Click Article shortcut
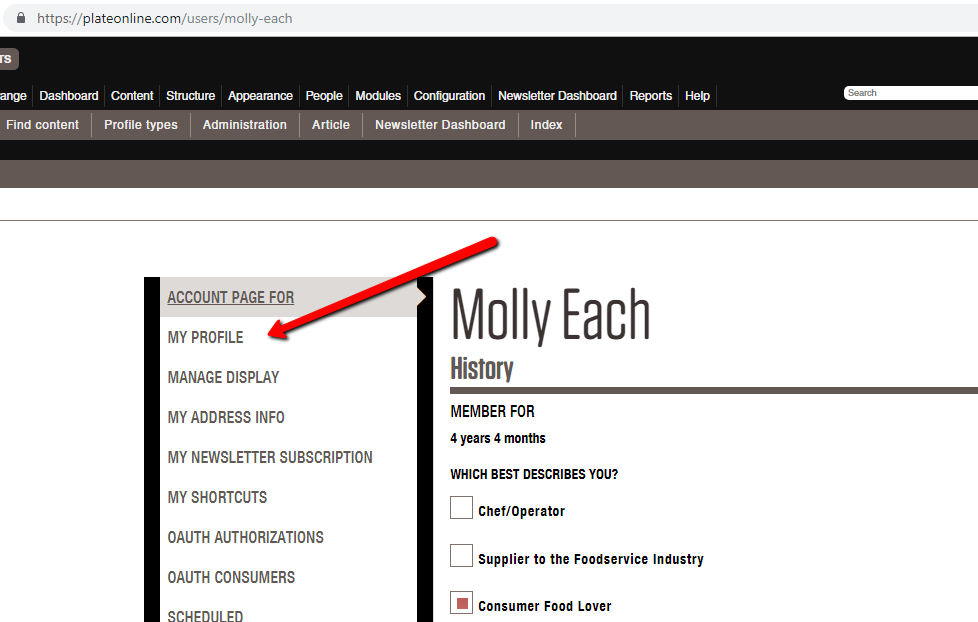The image size is (978, 622). pyautogui.click(x=331, y=125)
